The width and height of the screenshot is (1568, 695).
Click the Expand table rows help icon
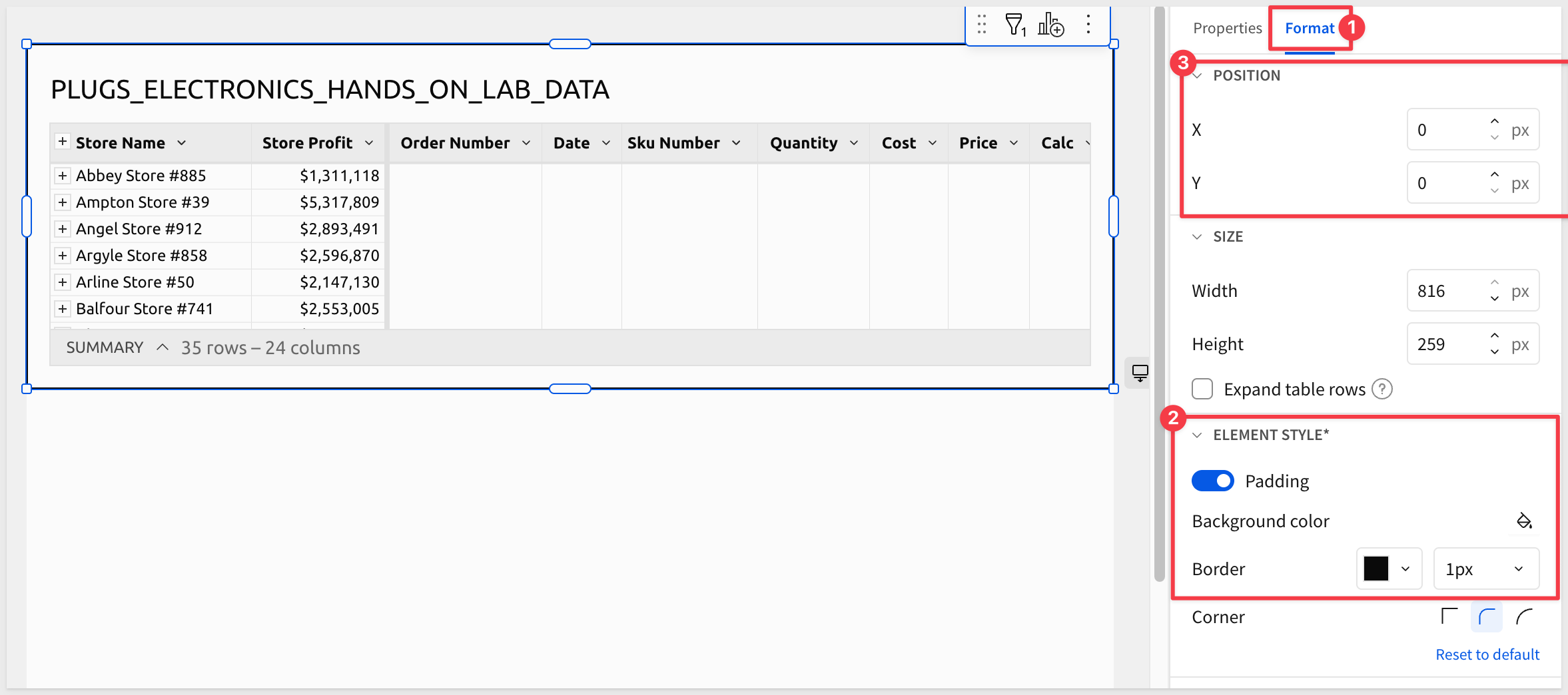tap(1382, 389)
